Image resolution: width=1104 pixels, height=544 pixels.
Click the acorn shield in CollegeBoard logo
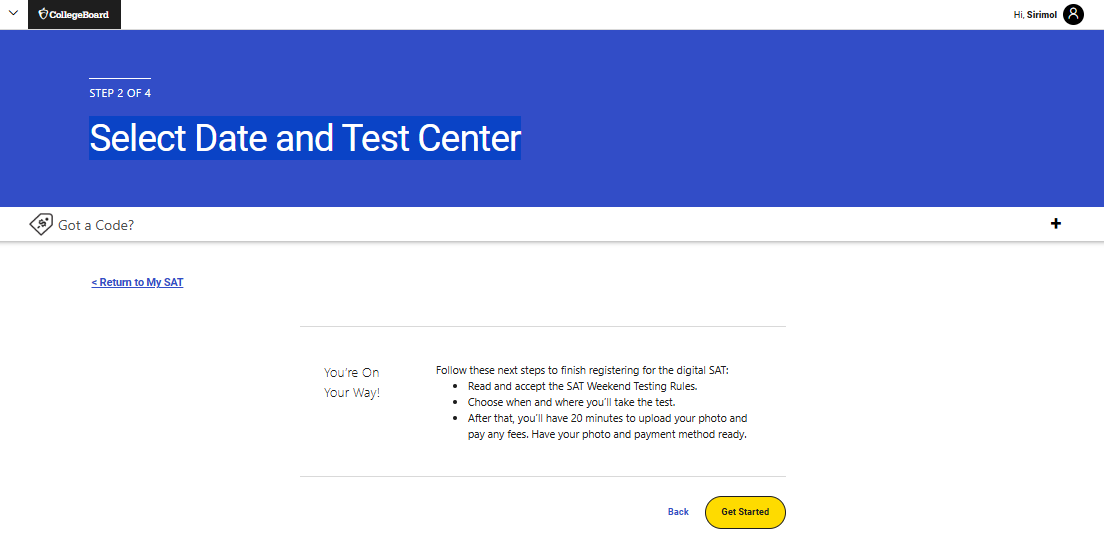pyautogui.click(x=43, y=14)
